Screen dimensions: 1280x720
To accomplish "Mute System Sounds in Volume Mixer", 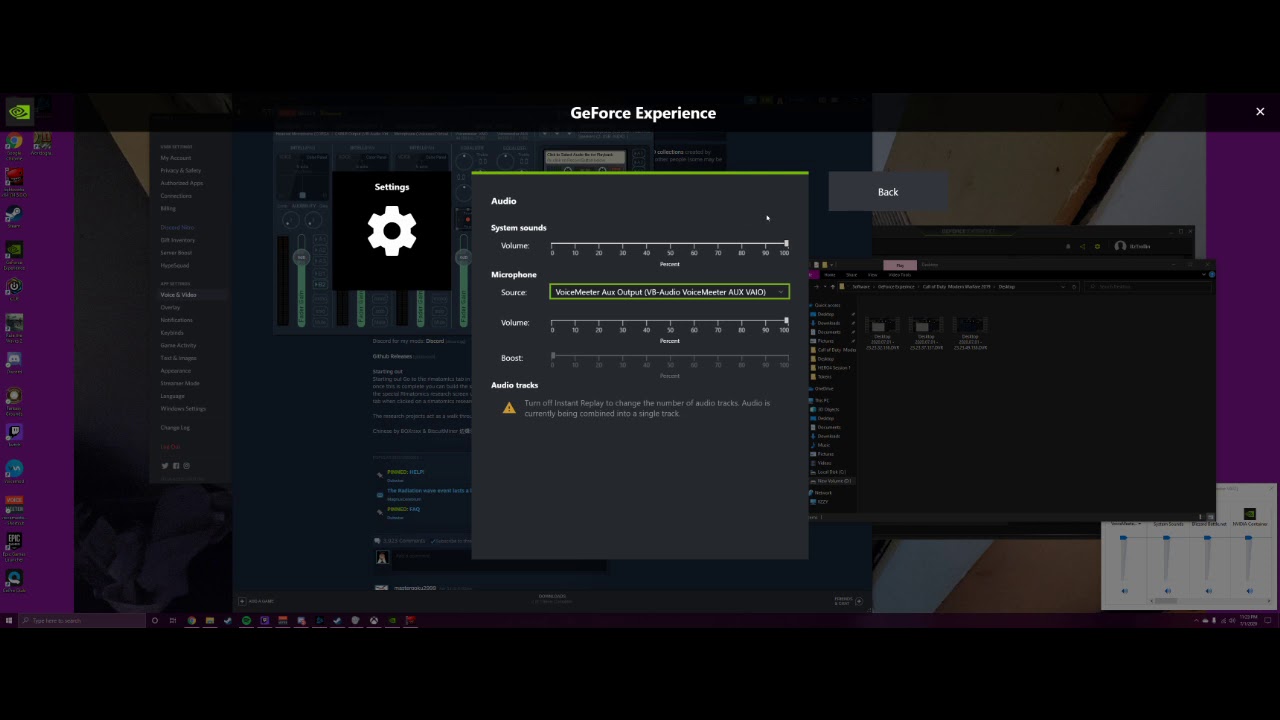I will [x=1168, y=591].
